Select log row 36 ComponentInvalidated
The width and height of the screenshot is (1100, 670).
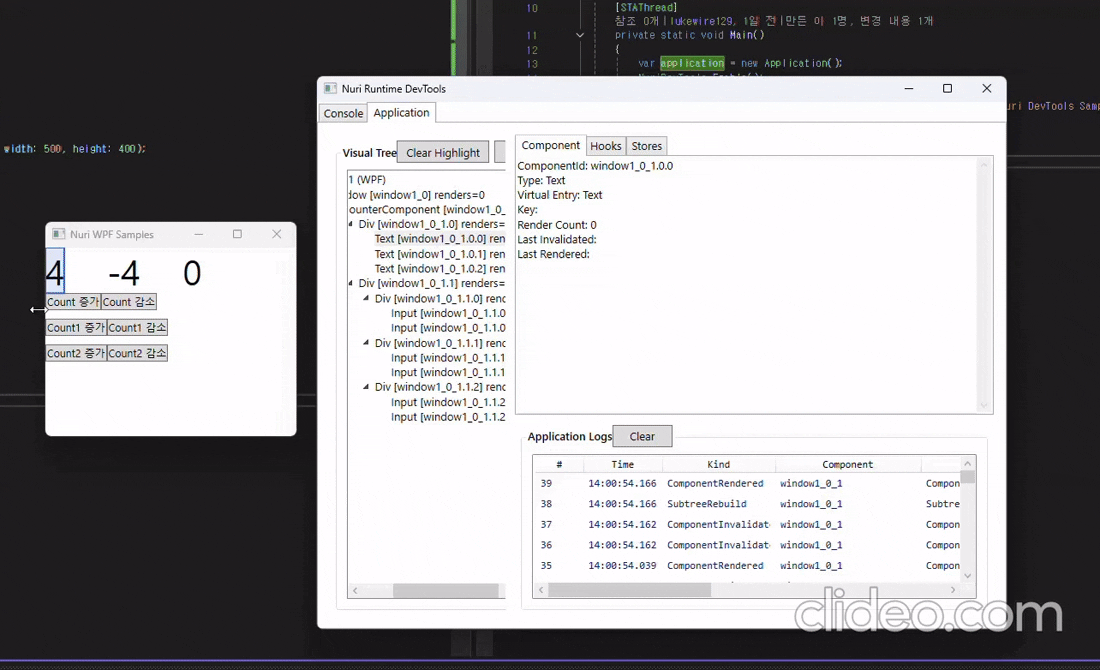pos(747,544)
